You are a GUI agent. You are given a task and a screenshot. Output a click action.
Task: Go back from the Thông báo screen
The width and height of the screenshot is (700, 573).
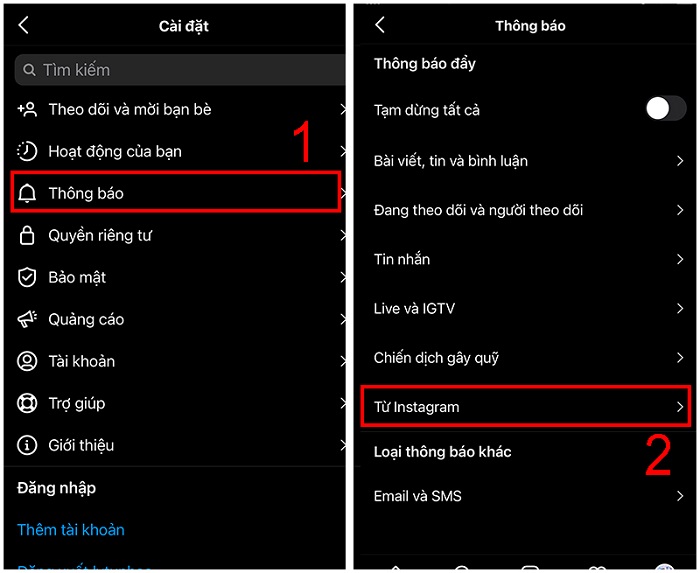click(x=380, y=25)
